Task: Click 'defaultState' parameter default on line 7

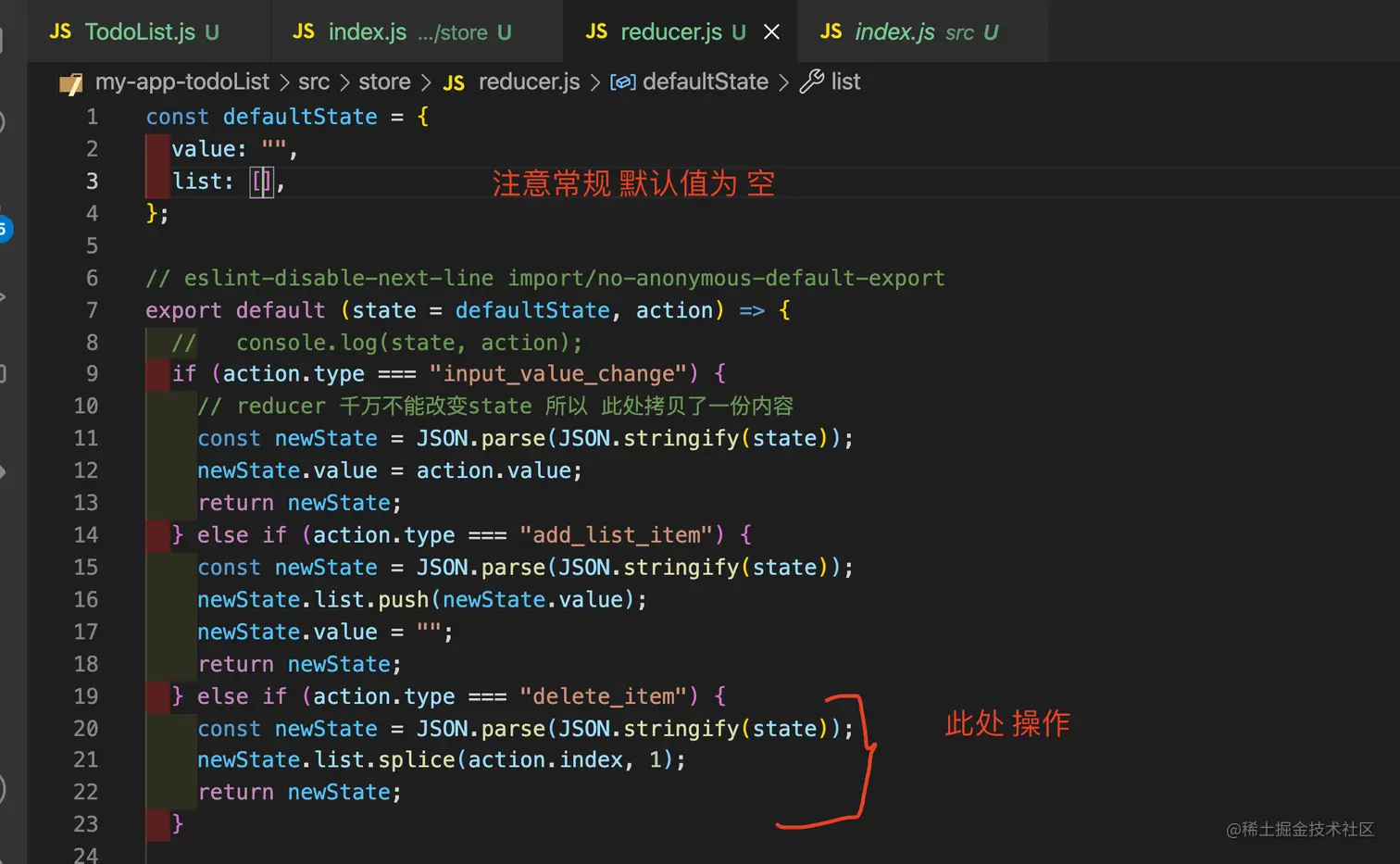Action: tap(532, 310)
